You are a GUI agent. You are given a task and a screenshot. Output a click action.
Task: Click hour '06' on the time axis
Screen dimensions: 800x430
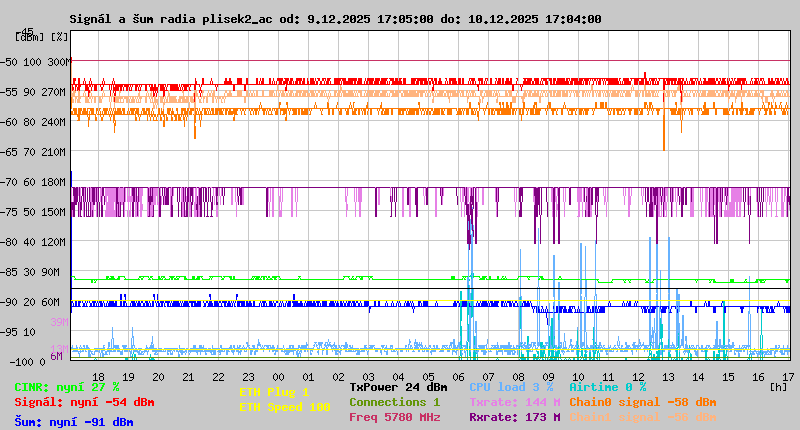click(x=459, y=377)
